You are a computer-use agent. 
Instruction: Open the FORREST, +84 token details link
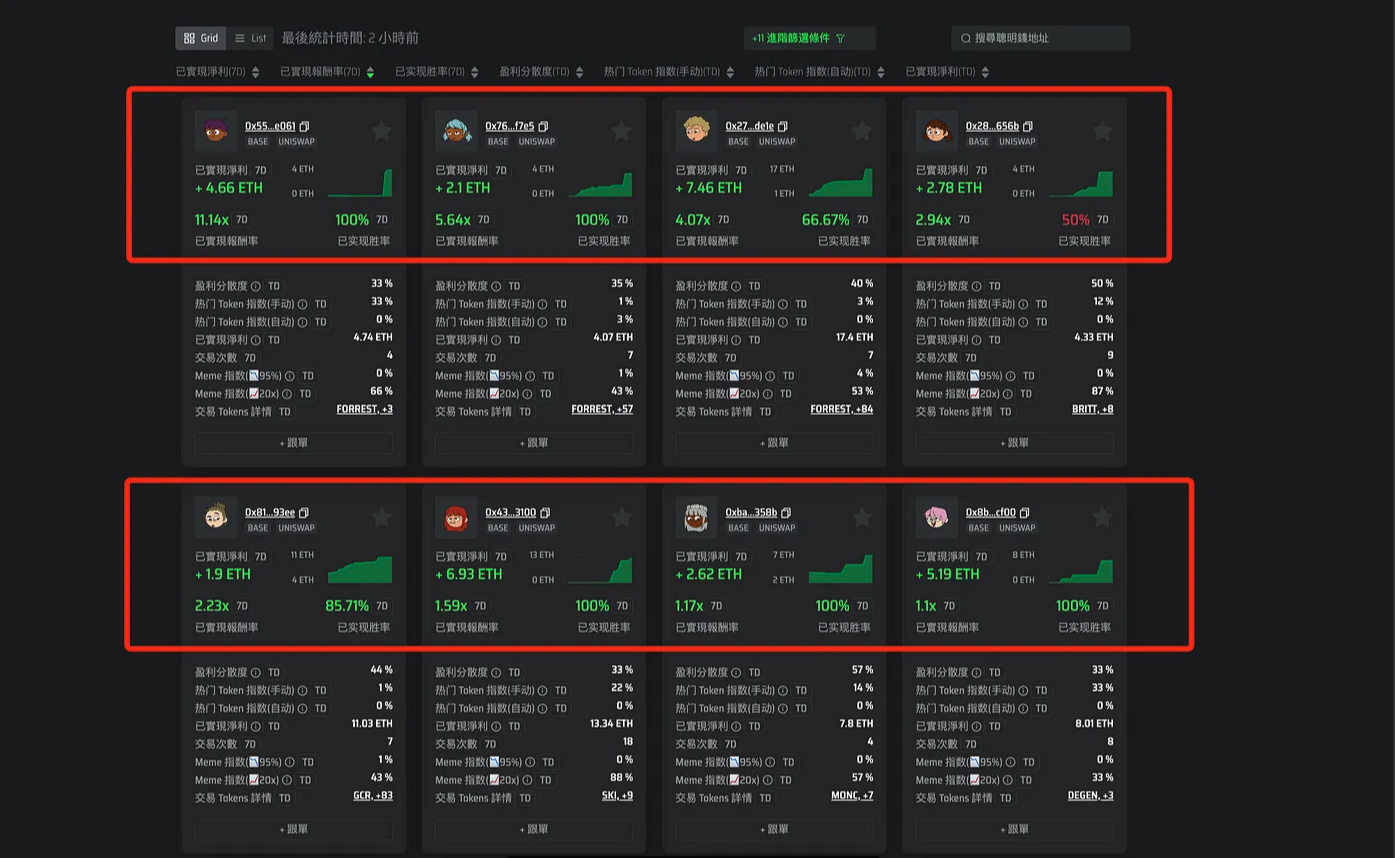(x=841, y=410)
